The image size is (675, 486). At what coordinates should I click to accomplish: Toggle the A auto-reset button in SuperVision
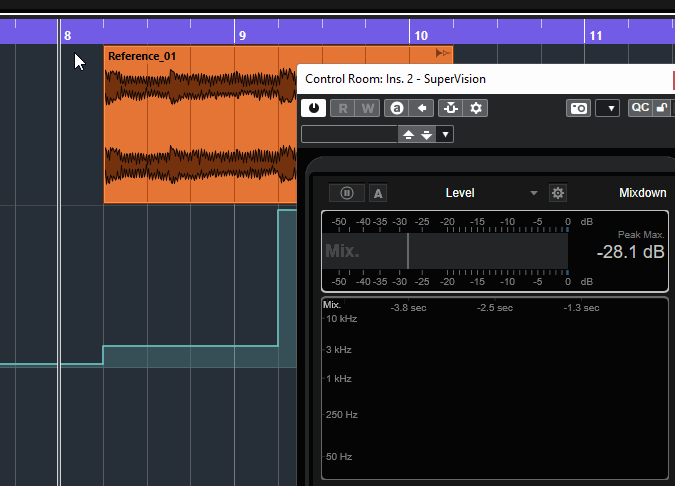click(378, 193)
